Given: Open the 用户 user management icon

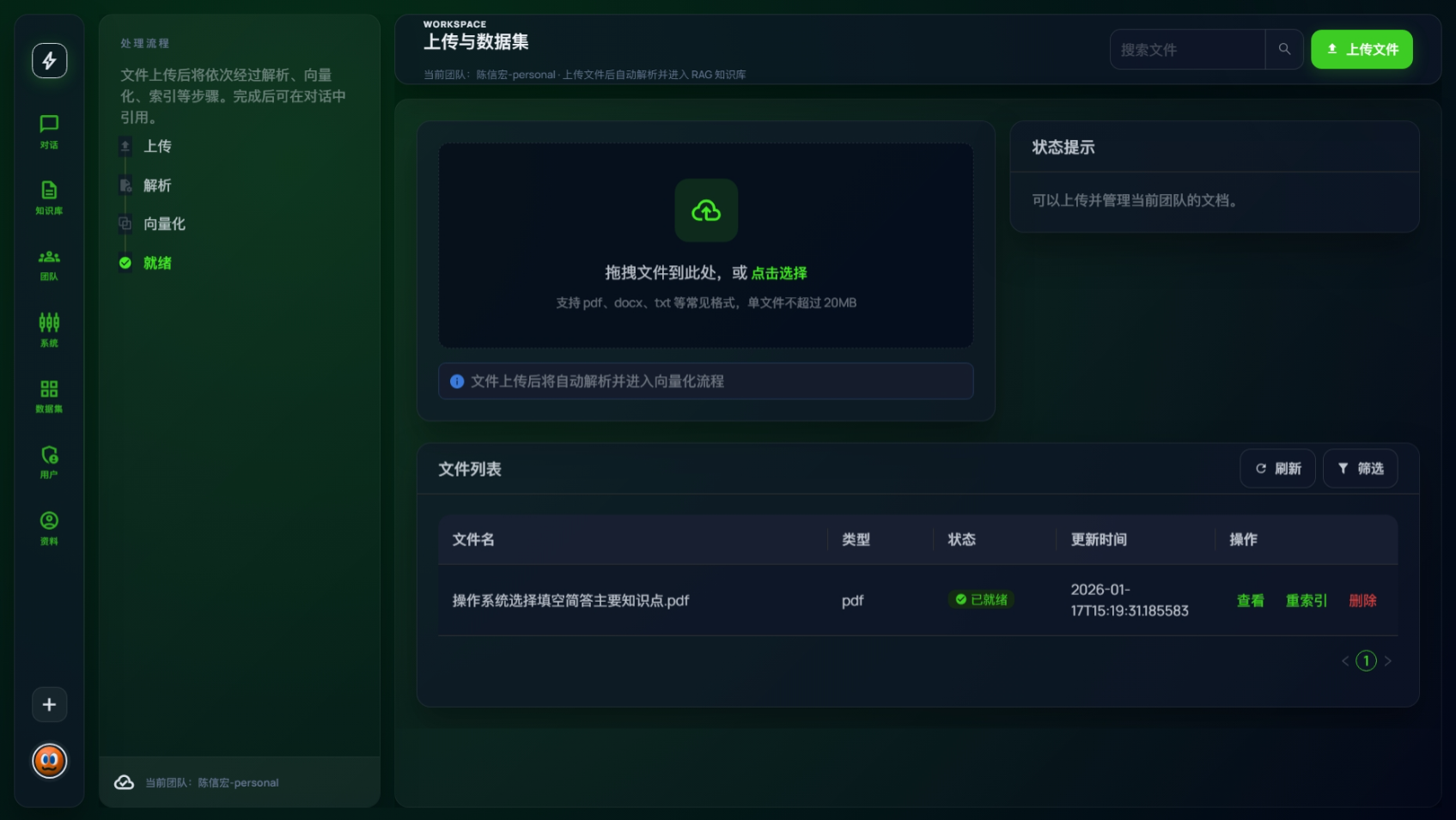Looking at the screenshot, I should point(49,461).
